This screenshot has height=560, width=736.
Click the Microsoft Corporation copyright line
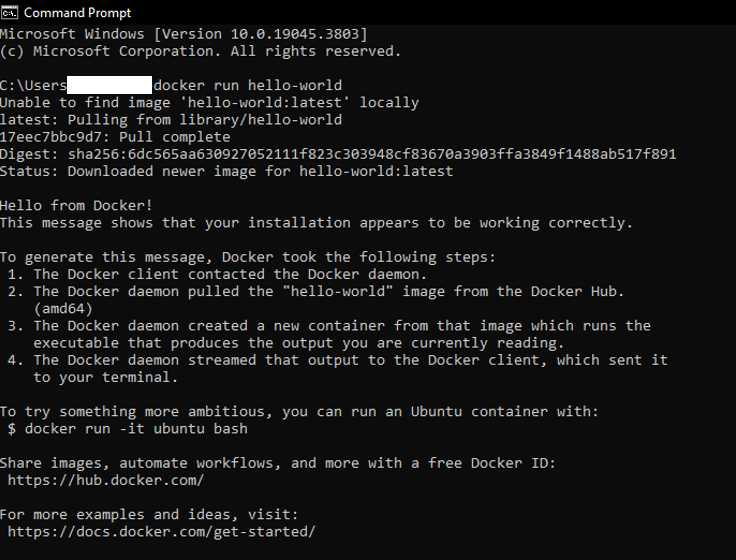pyautogui.click(x=200, y=51)
